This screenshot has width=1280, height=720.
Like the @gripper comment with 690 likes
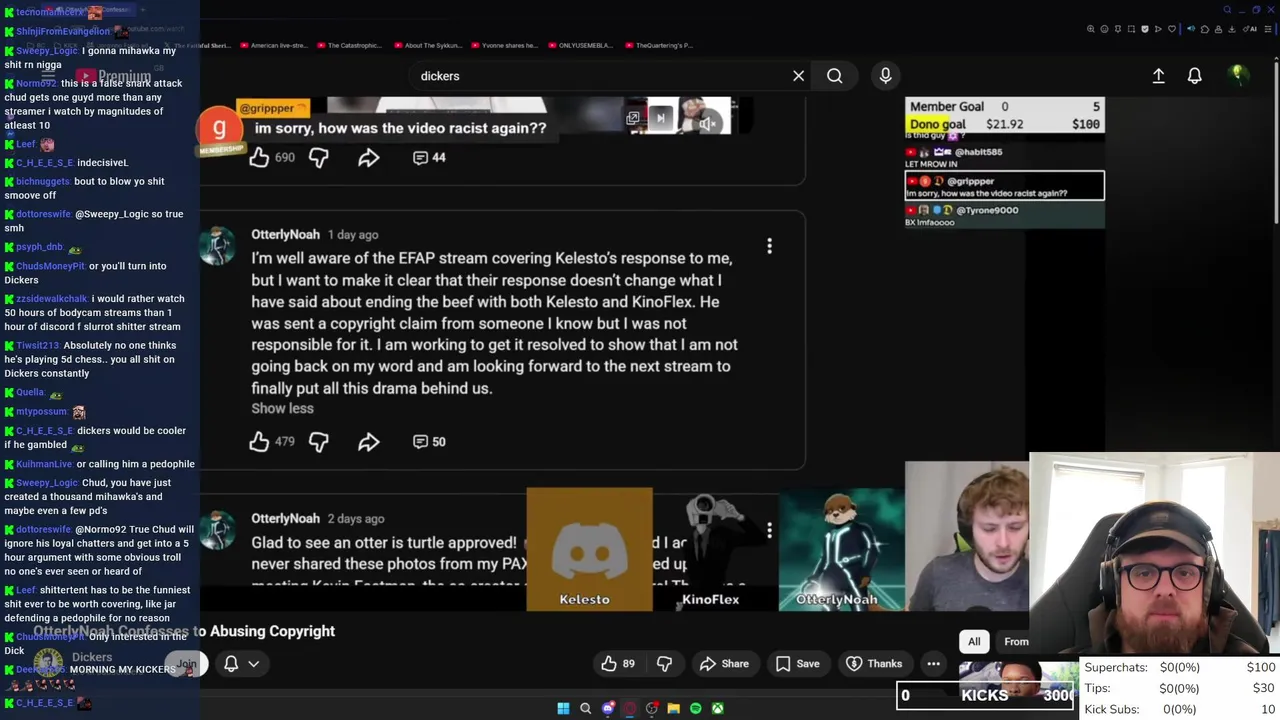coord(259,157)
